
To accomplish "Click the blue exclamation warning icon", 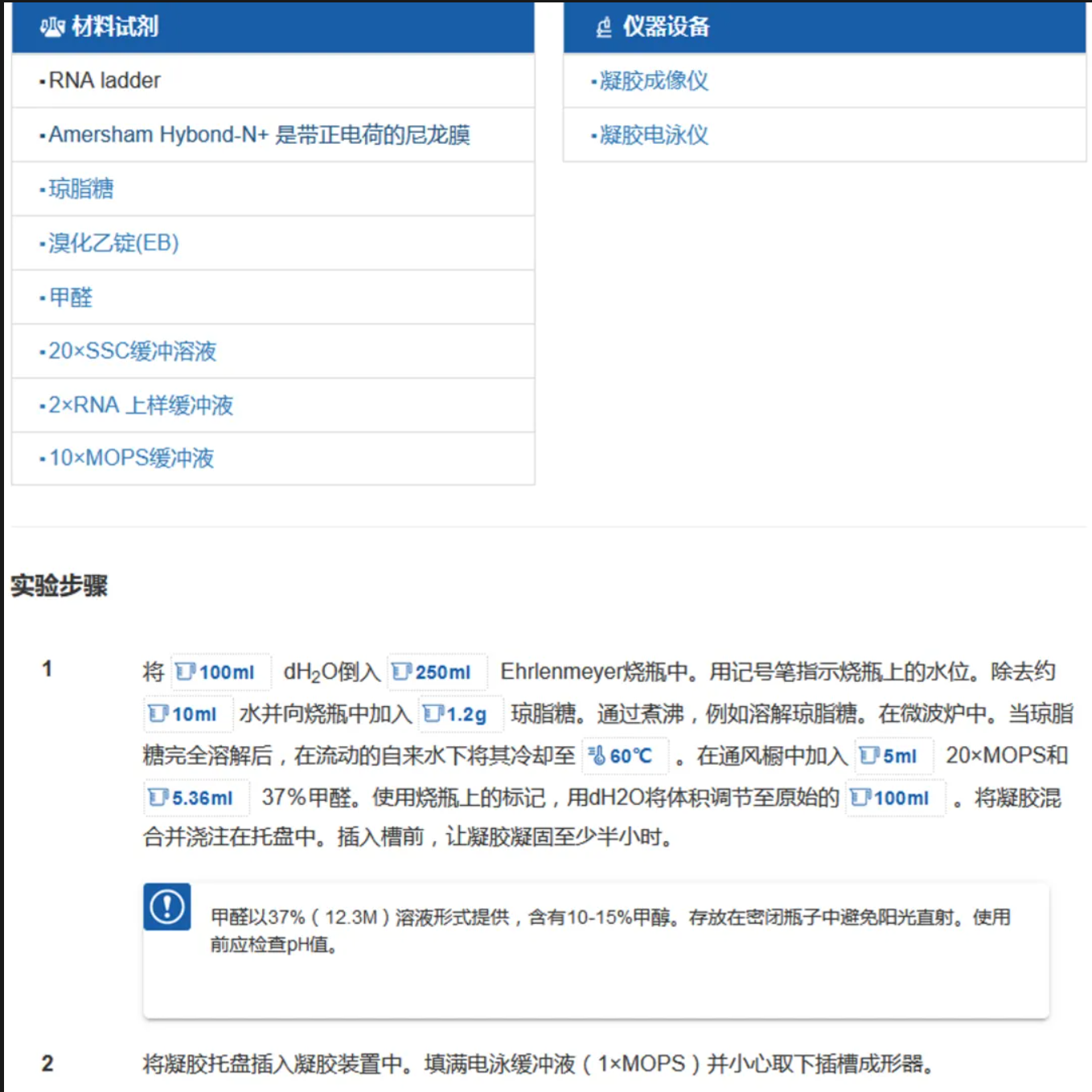I will [167, 907].
